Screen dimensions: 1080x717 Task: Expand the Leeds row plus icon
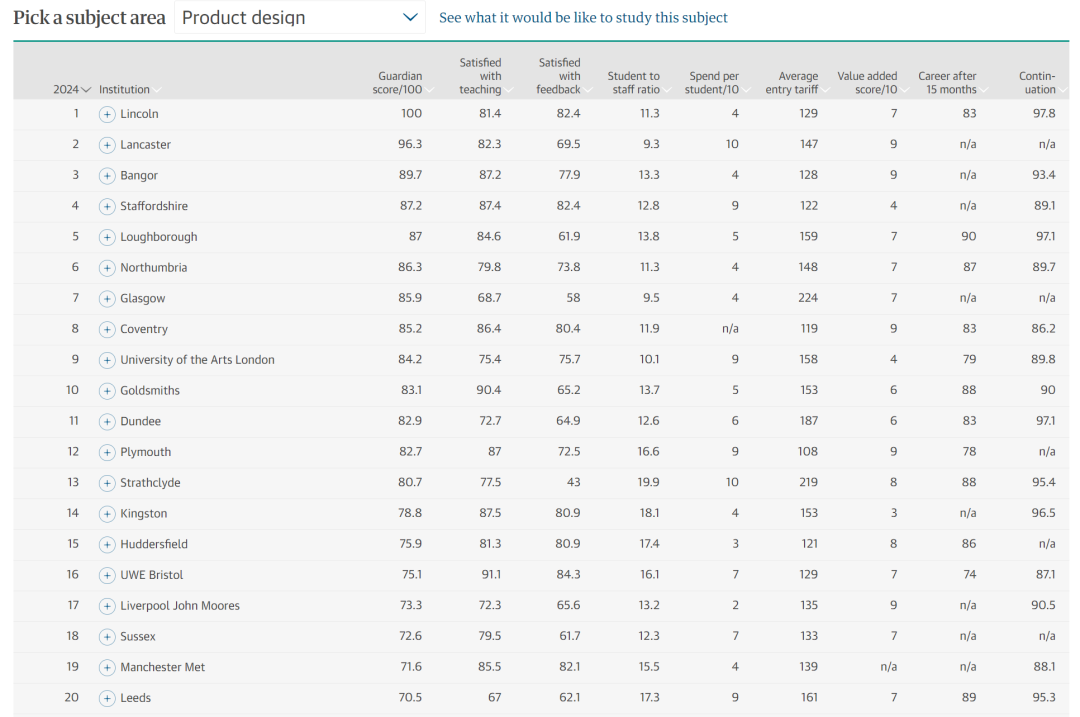click(107, 698)
